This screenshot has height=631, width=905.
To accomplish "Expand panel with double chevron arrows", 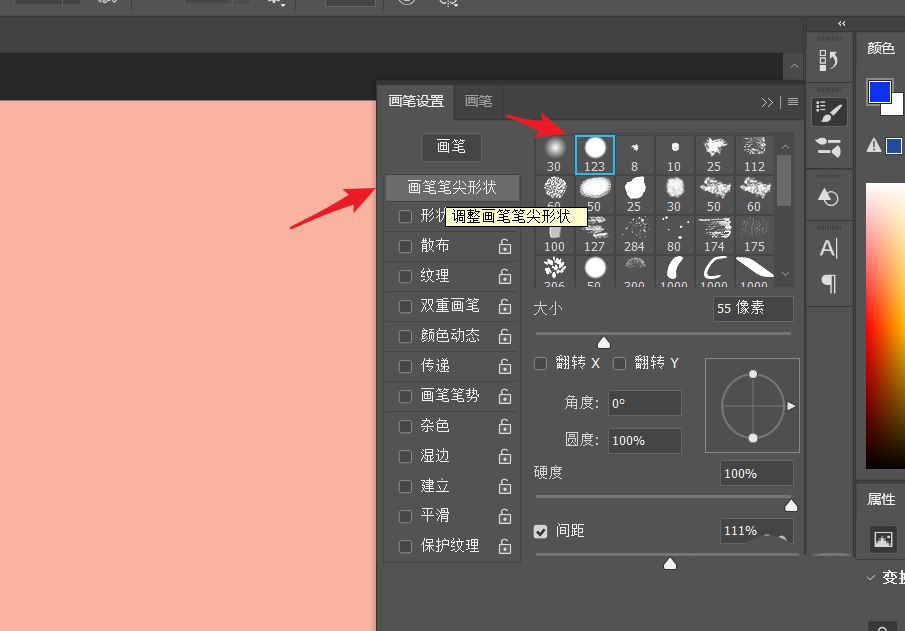I will 767,102.
